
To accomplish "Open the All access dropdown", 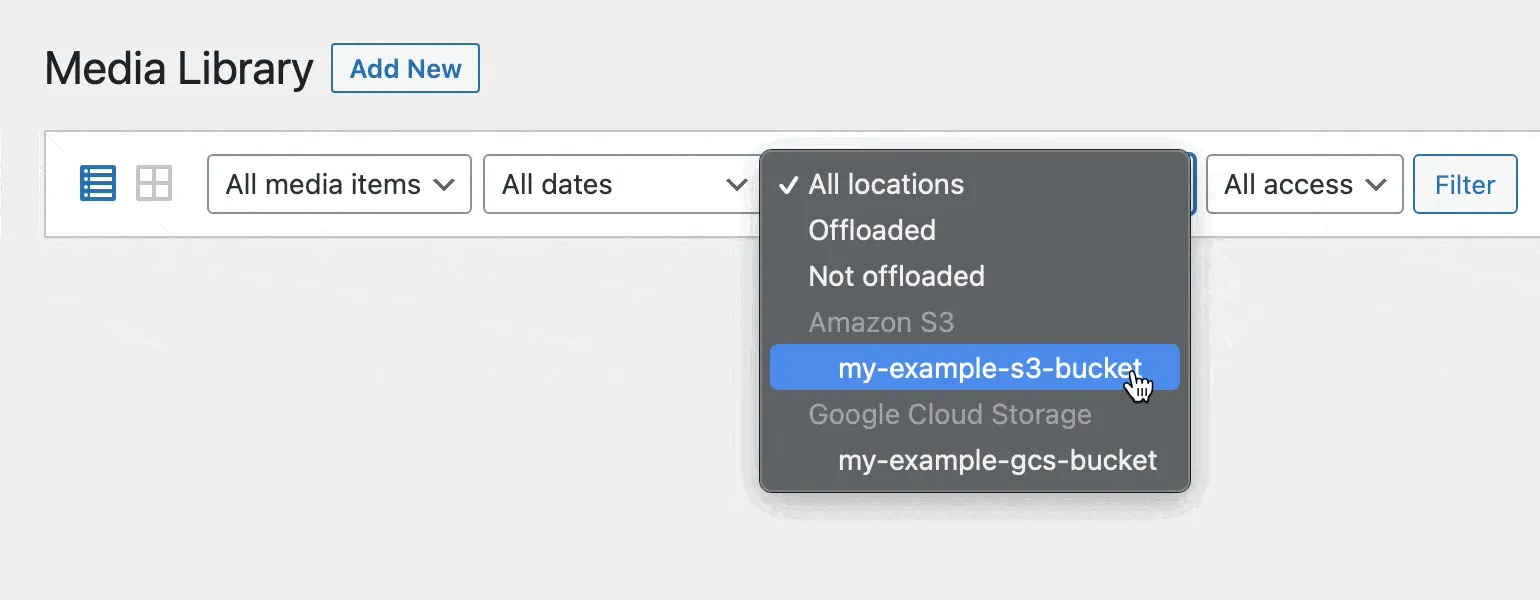I will (x=1304, y=184).
